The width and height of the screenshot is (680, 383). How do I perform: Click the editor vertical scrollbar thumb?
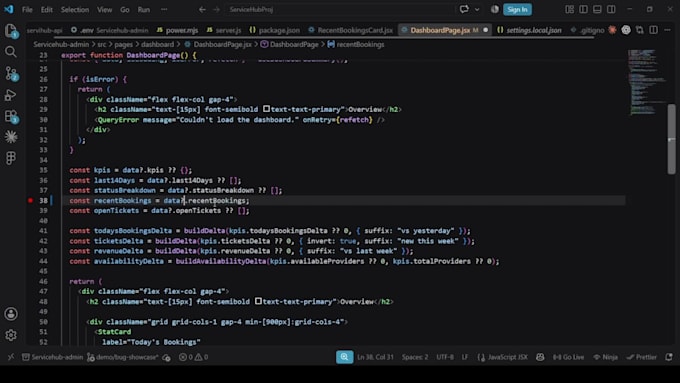[x=671, y=139]
